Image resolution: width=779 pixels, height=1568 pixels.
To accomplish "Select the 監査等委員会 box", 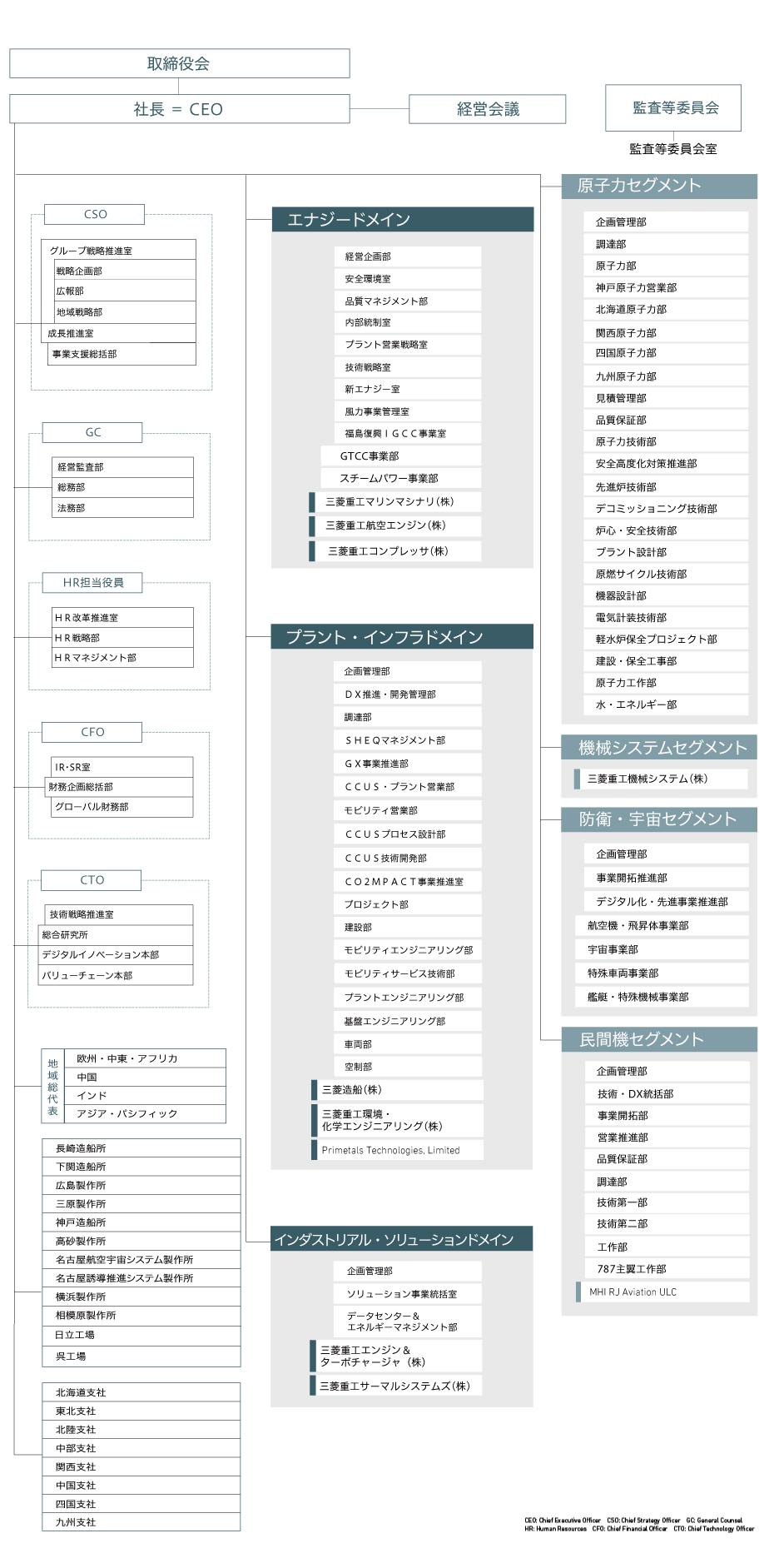I will [x=673, y=107].
